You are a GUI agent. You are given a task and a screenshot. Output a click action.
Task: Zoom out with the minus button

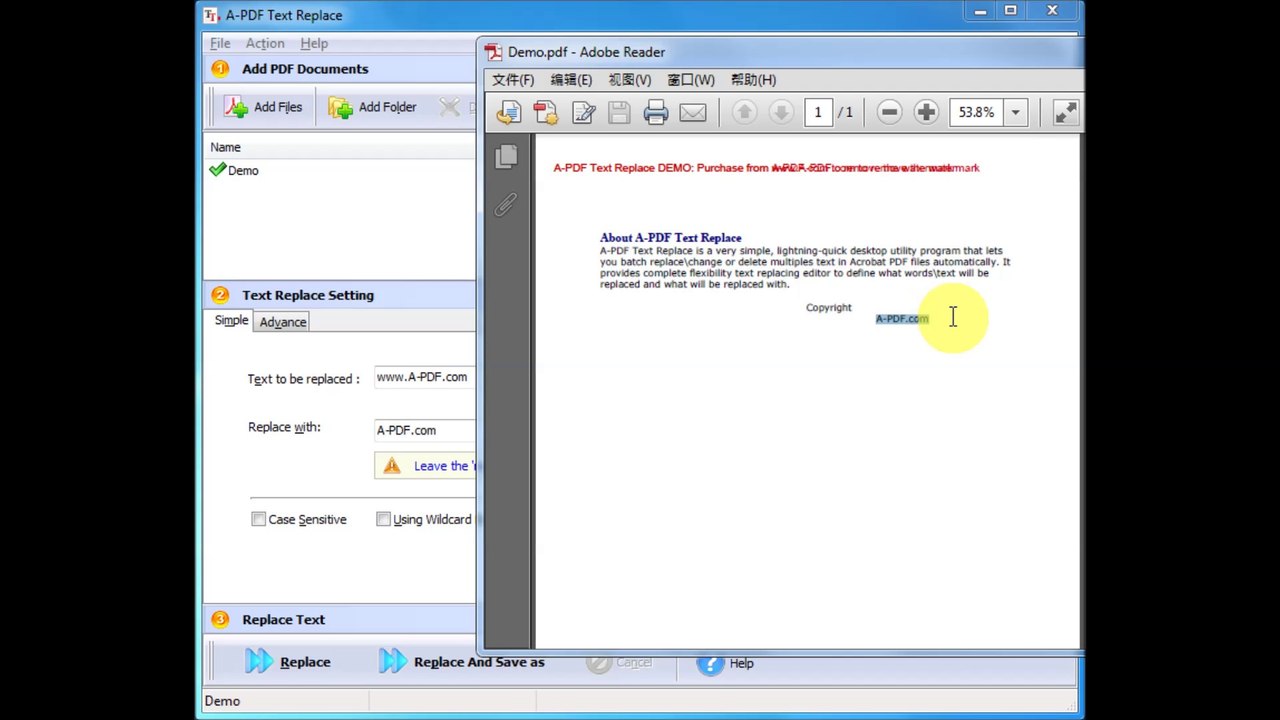pos(889,113)
